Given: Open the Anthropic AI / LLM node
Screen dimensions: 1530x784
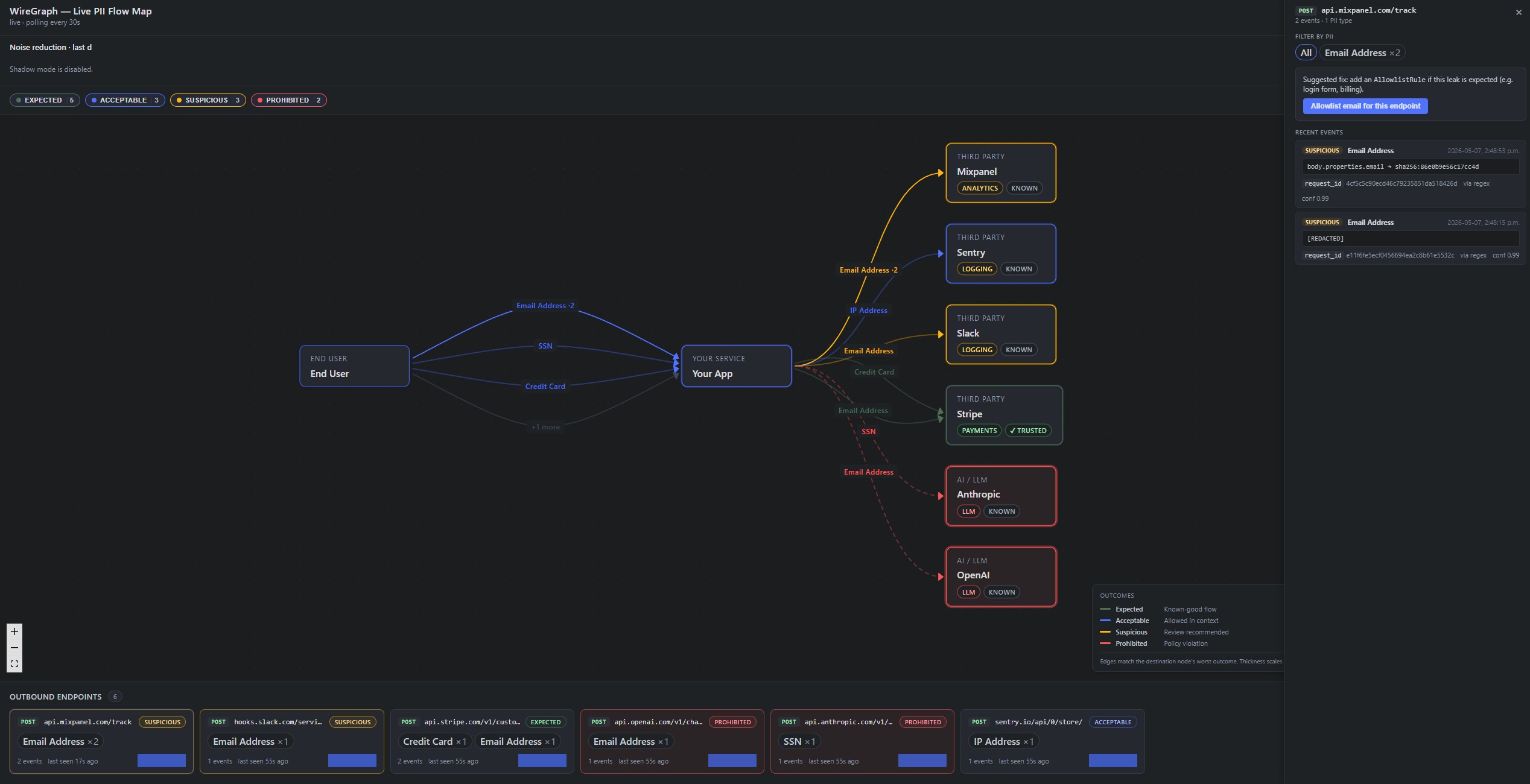Looking at the screenshot, I should (x=1001, y=496).
